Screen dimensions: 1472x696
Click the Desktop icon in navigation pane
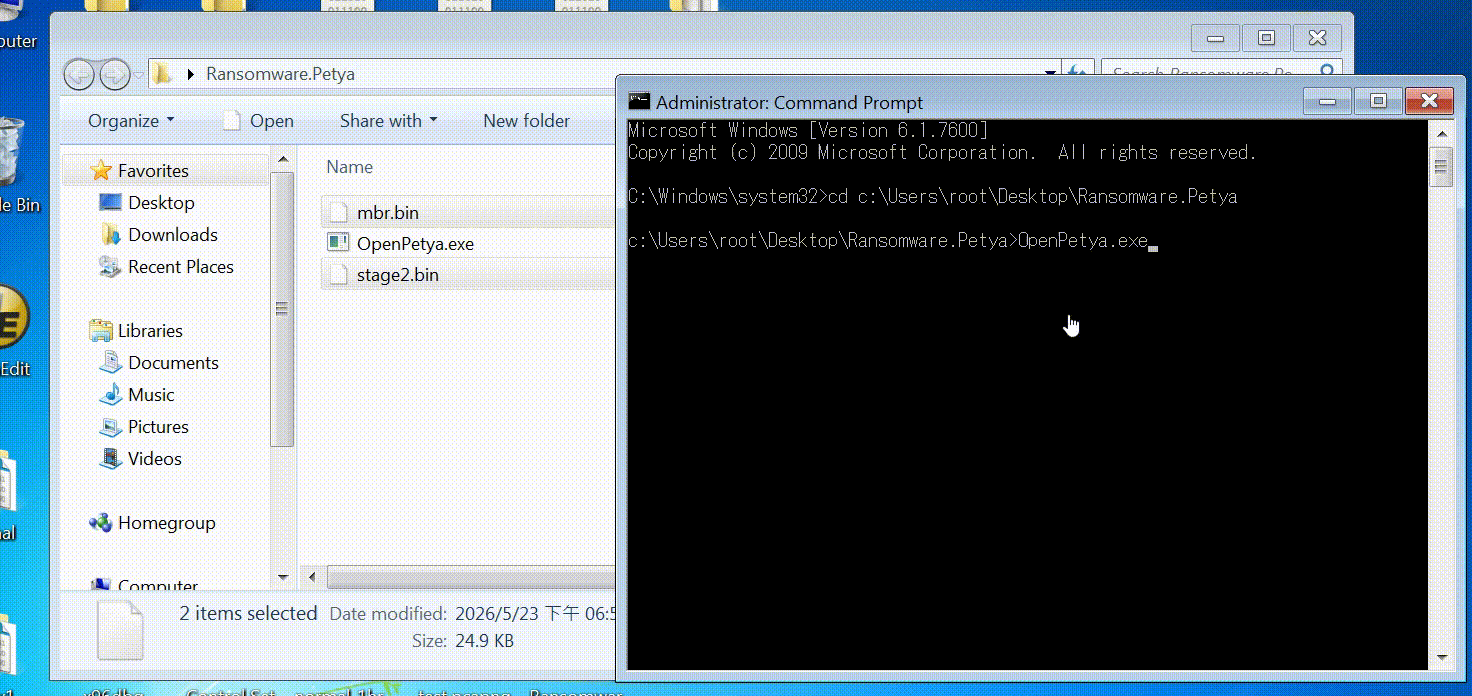[x=111, y=203]
